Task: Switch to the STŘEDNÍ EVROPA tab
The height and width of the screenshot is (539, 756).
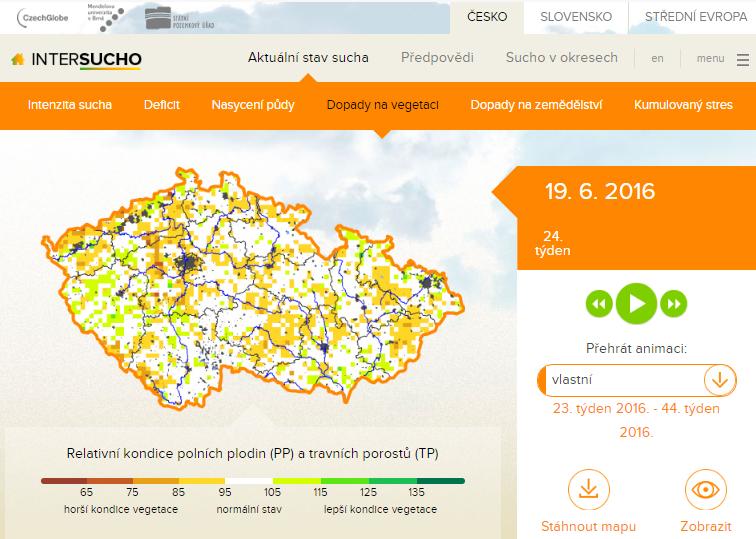Action: (696, 17)
